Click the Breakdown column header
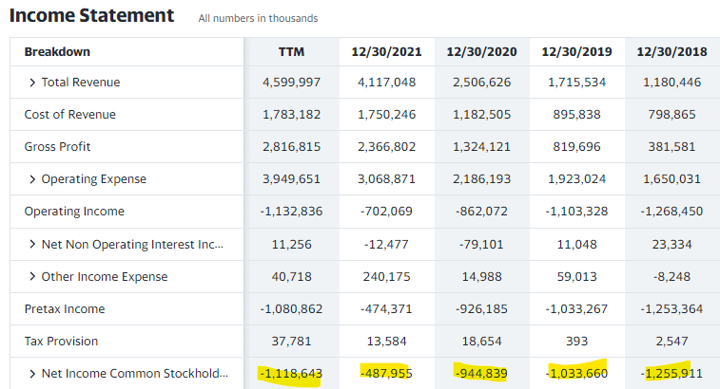720x389 pixels. point(57,52)
